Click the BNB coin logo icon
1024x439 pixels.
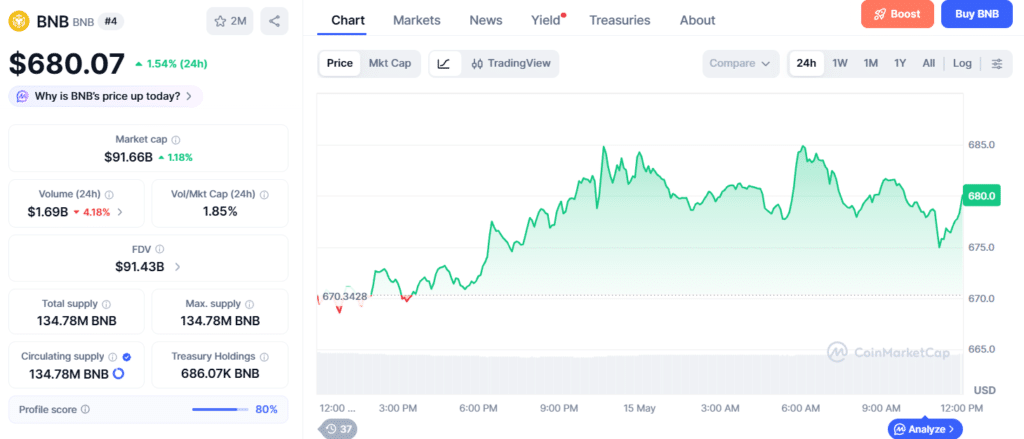[20, 21]
